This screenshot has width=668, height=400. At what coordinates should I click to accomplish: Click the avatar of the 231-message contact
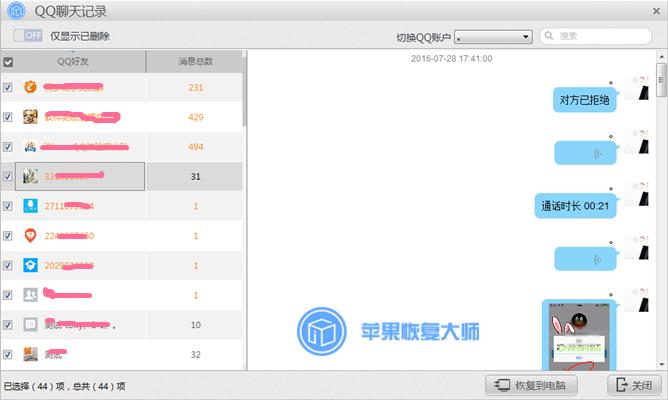pyautogui.click(x=30, y=87)
